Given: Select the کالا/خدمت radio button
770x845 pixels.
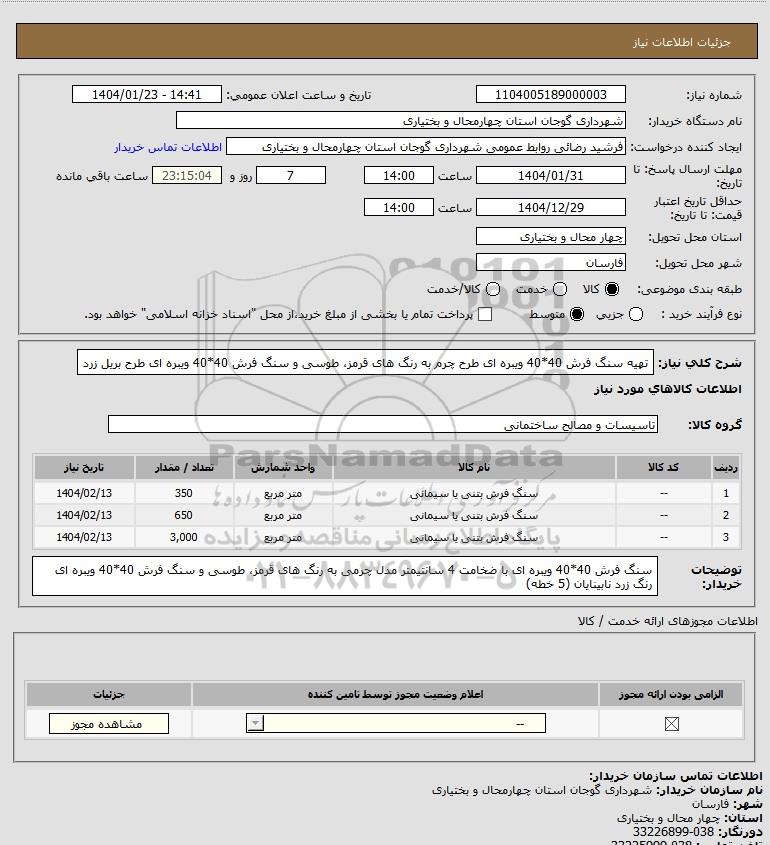Looking at the screenshot, I should 492,289.
